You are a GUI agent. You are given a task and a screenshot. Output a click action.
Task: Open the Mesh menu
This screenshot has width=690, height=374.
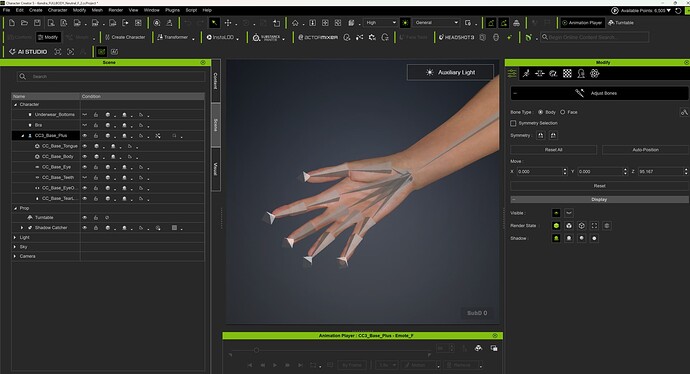[x=97, y=10]
